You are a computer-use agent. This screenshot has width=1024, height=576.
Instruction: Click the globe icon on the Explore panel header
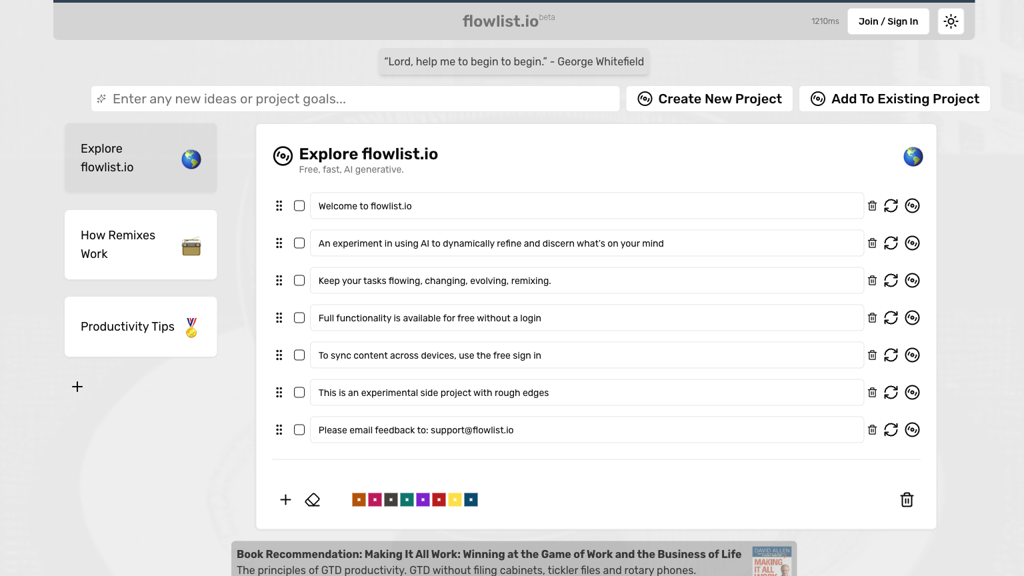pyautogui.click(x=912, y=156)
